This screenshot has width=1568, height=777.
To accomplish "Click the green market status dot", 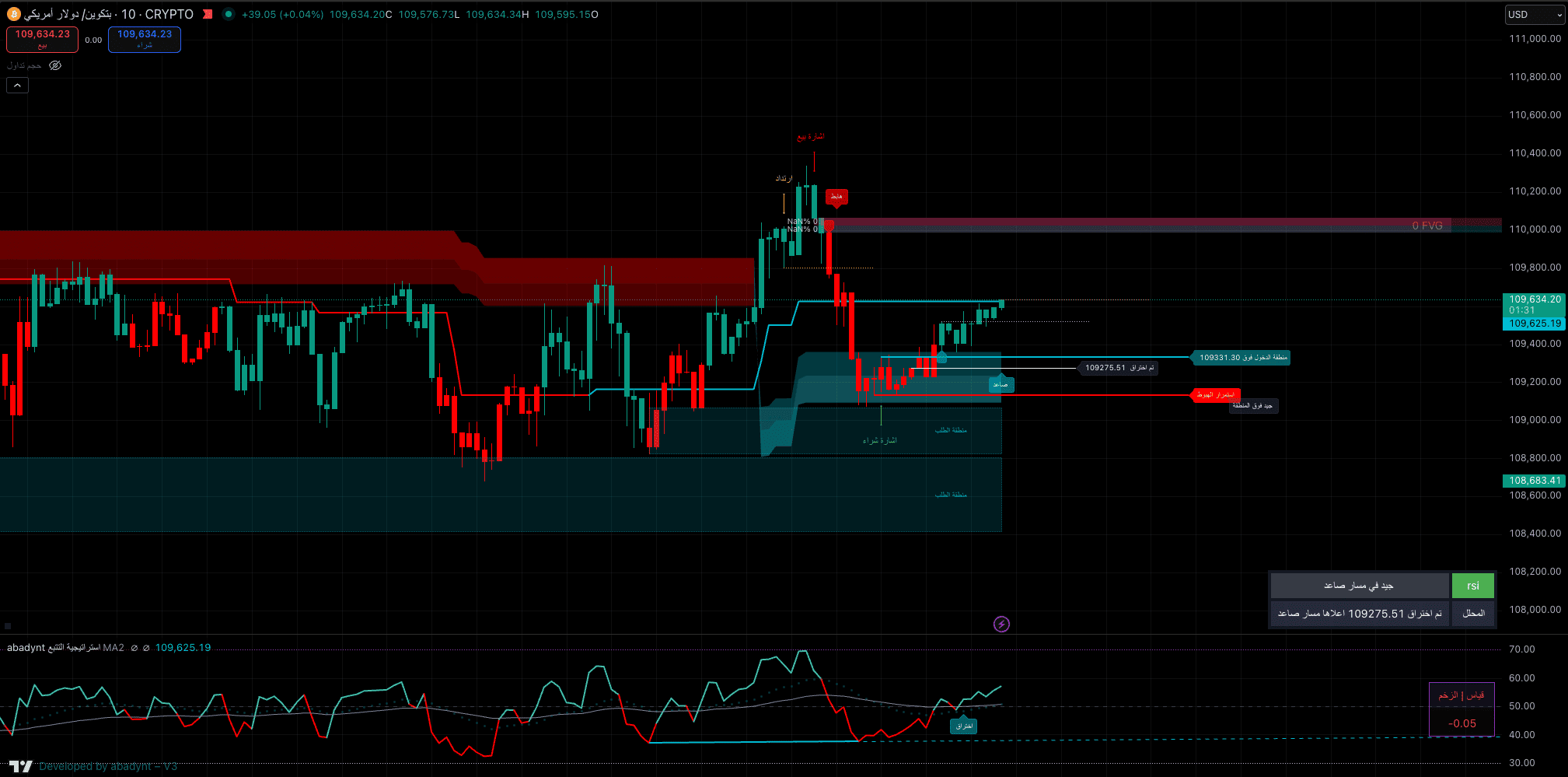I will coord(228,14).
